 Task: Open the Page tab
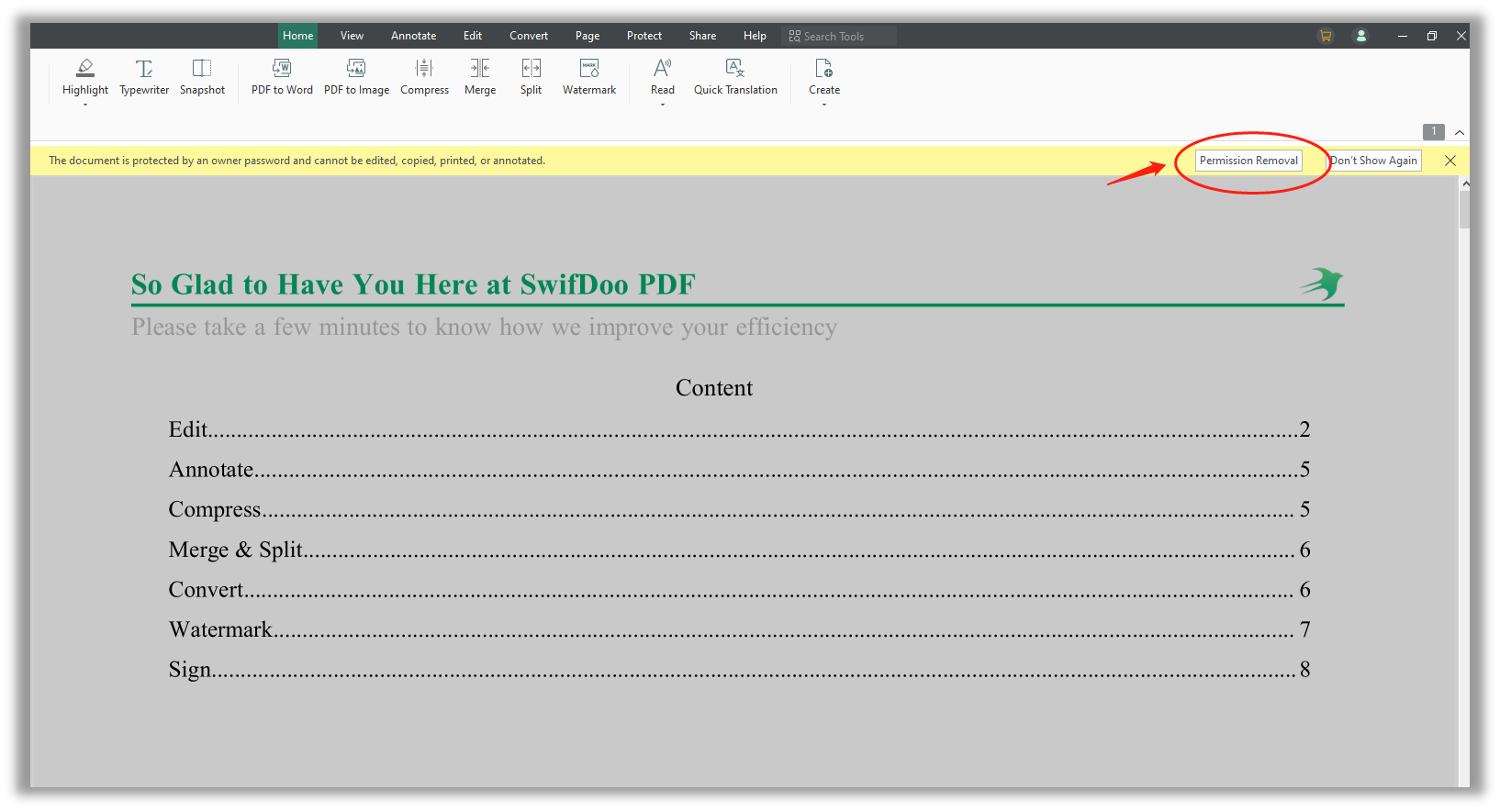(588, 36)
